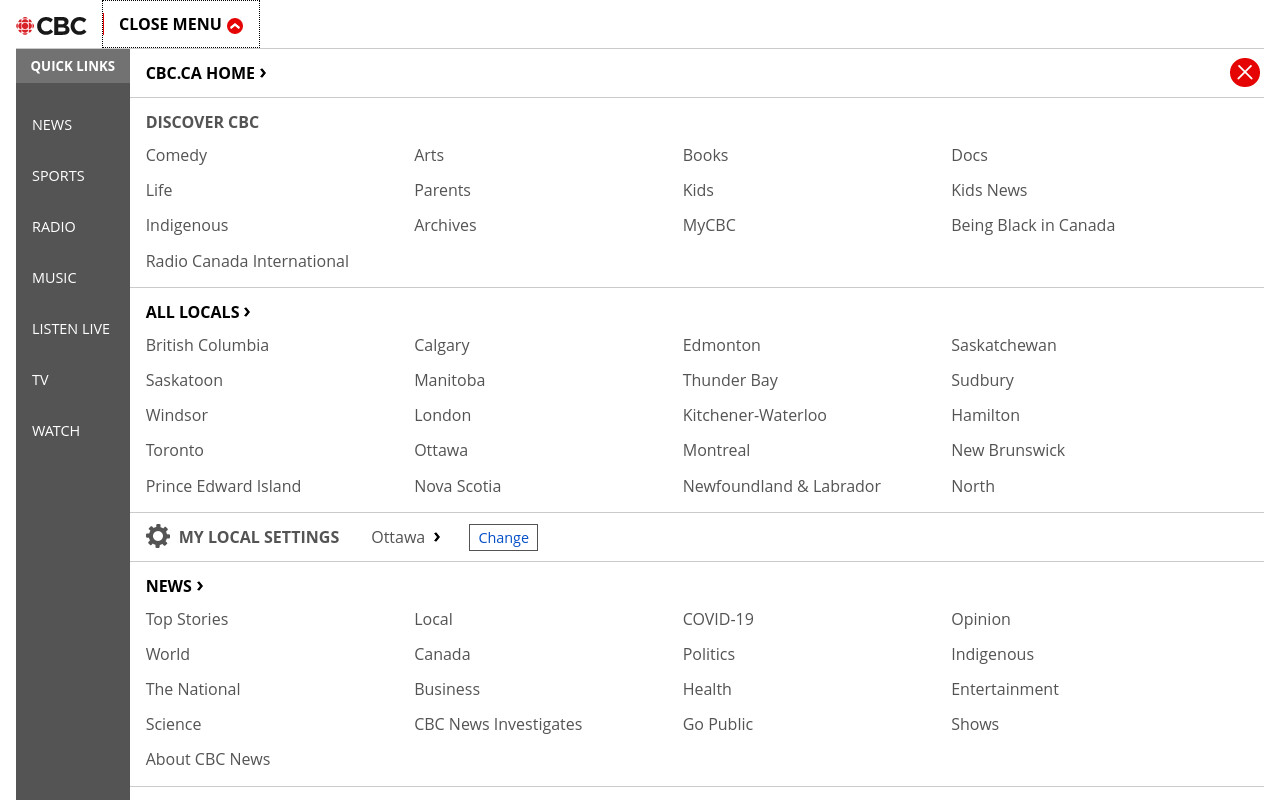Choose Hamilton local

pos(985,415)
